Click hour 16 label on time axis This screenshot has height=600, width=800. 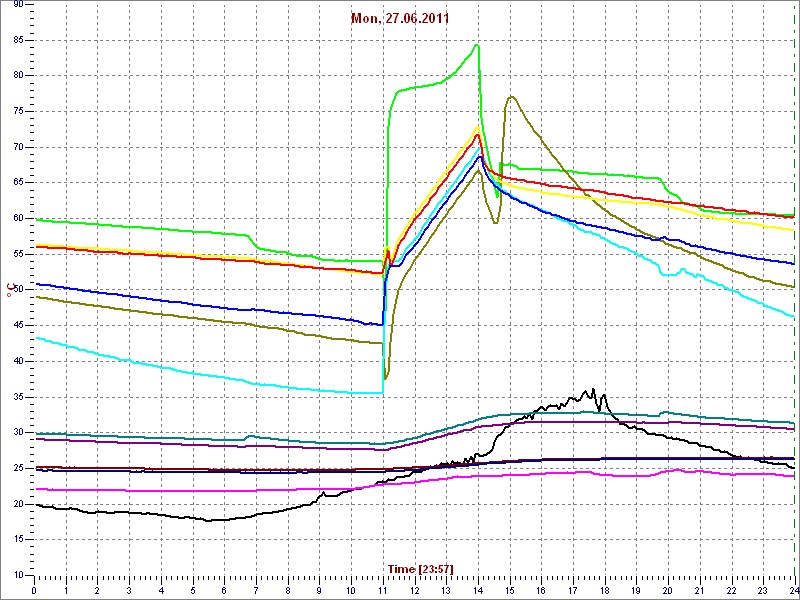pos(541,592)
